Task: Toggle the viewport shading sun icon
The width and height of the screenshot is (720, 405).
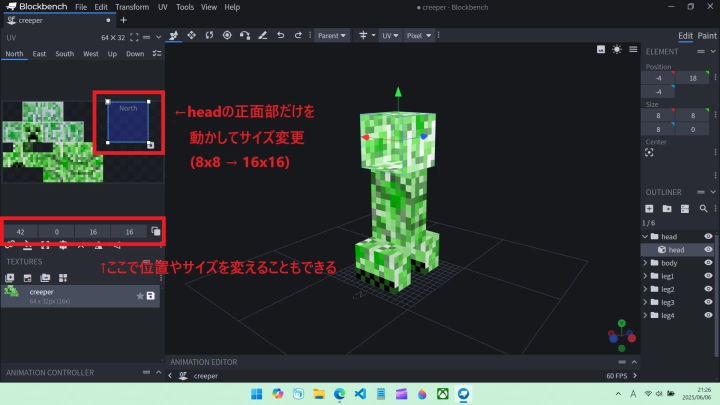Action: (x=617, y=49)
